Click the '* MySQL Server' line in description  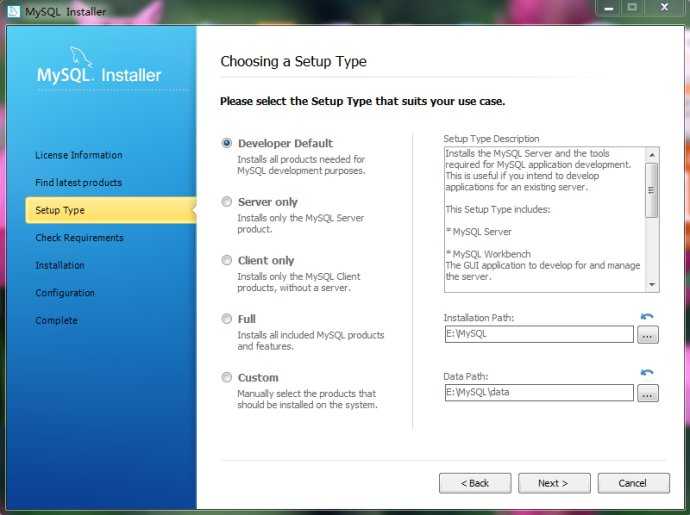pyautogui.click(x=479, y=232)
